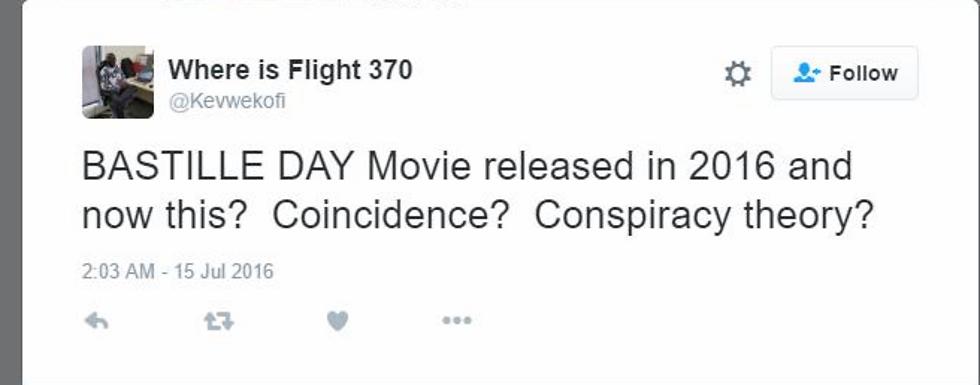Like the tweet with the heart icon
Viewport: 980px width, 385px height.
click(x=338, y=321)
